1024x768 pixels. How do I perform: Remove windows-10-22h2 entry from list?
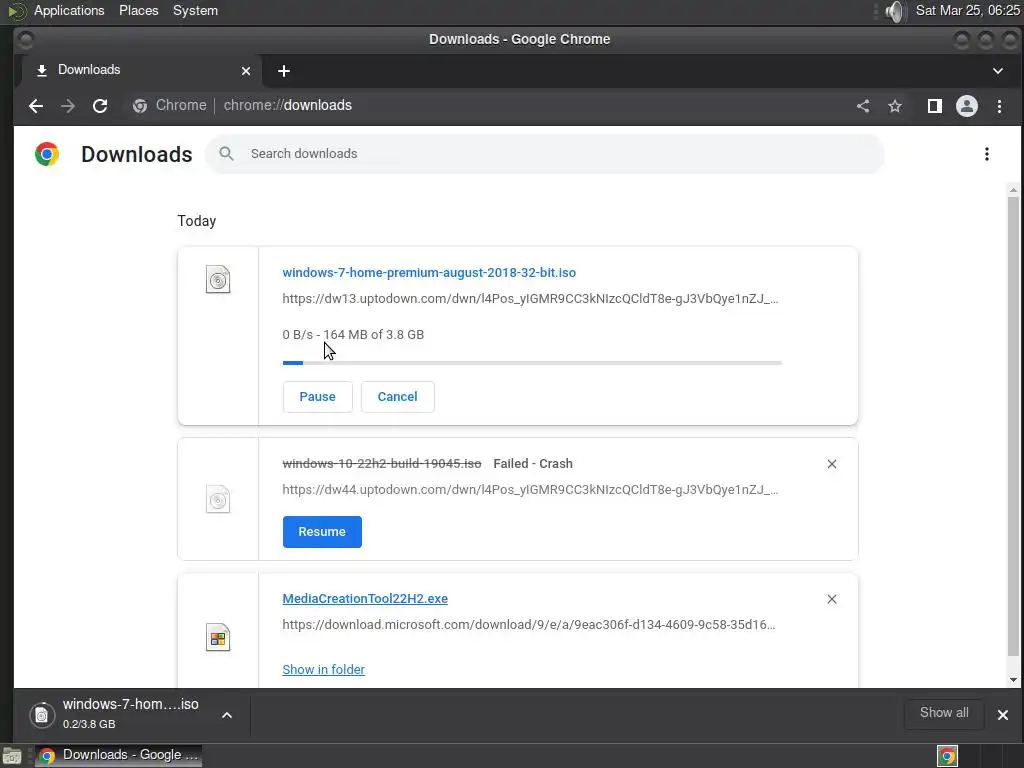point(831,464)
